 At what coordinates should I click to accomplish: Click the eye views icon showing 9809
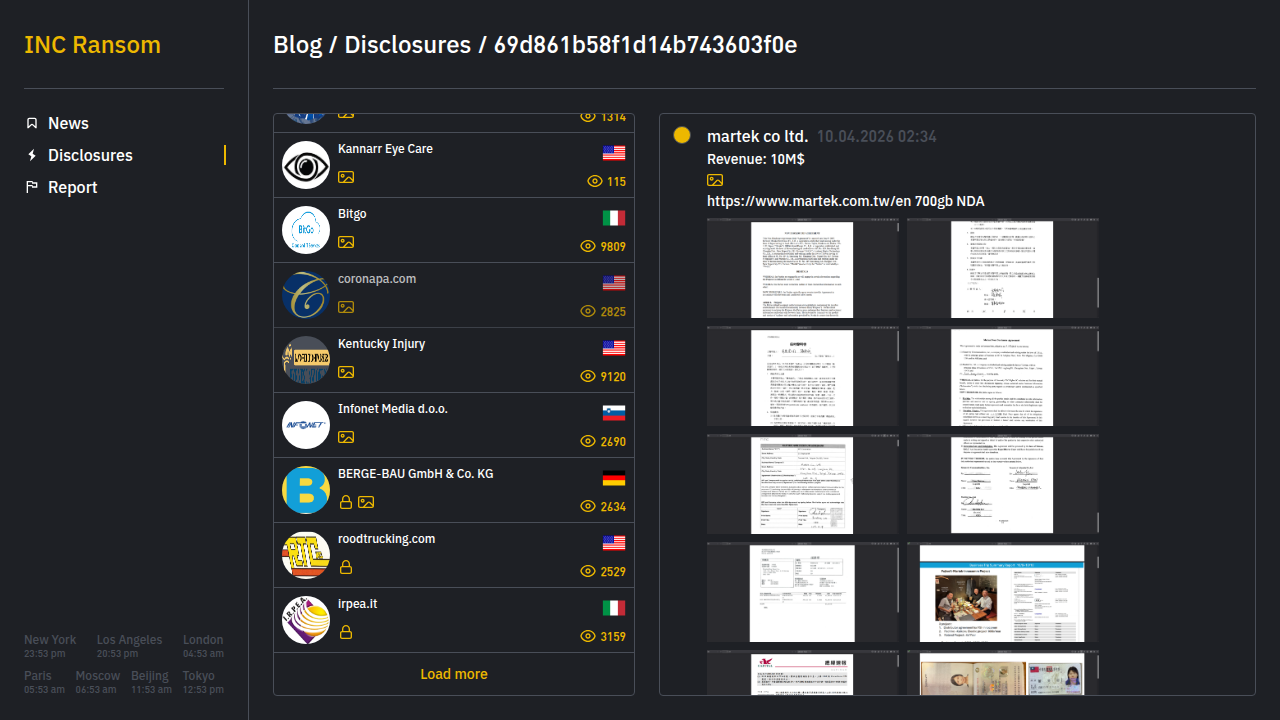point(588,246)
